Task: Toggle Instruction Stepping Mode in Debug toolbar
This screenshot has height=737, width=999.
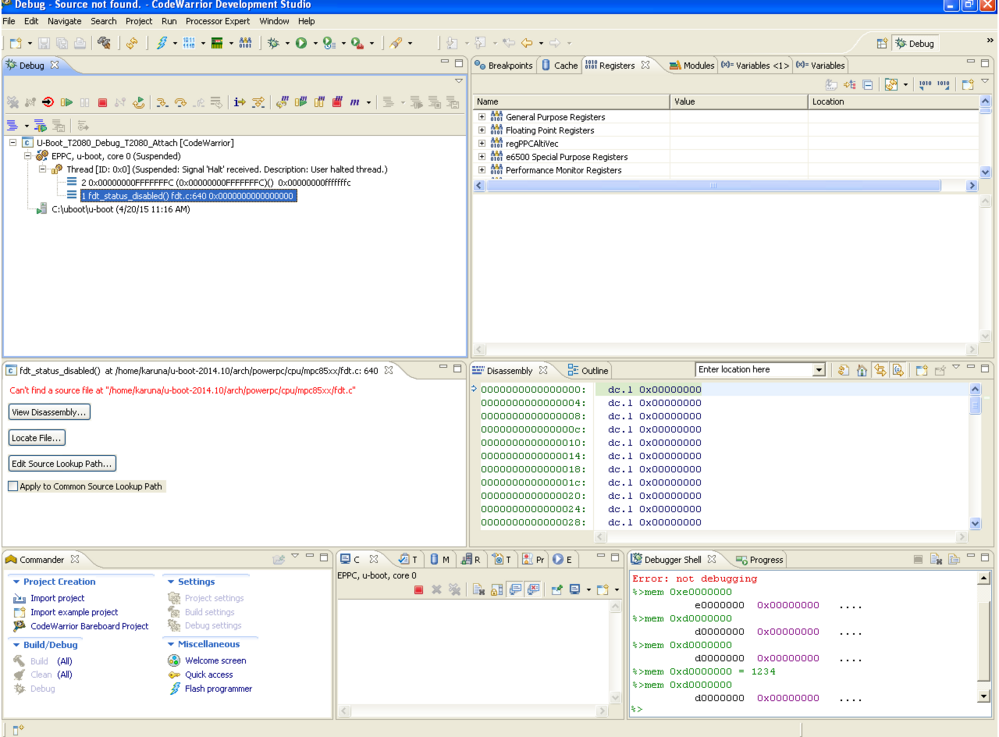Action: point(239,102)
